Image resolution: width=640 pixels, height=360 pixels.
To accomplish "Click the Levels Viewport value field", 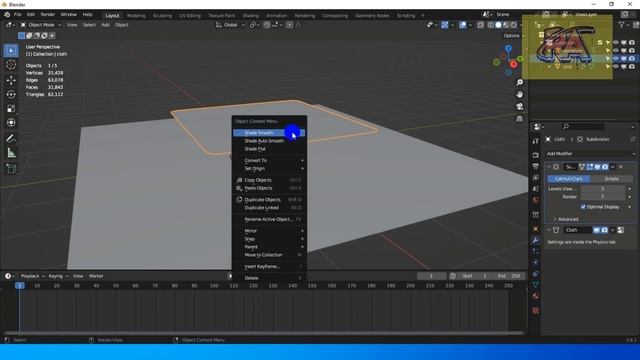I will pos(602,189).
